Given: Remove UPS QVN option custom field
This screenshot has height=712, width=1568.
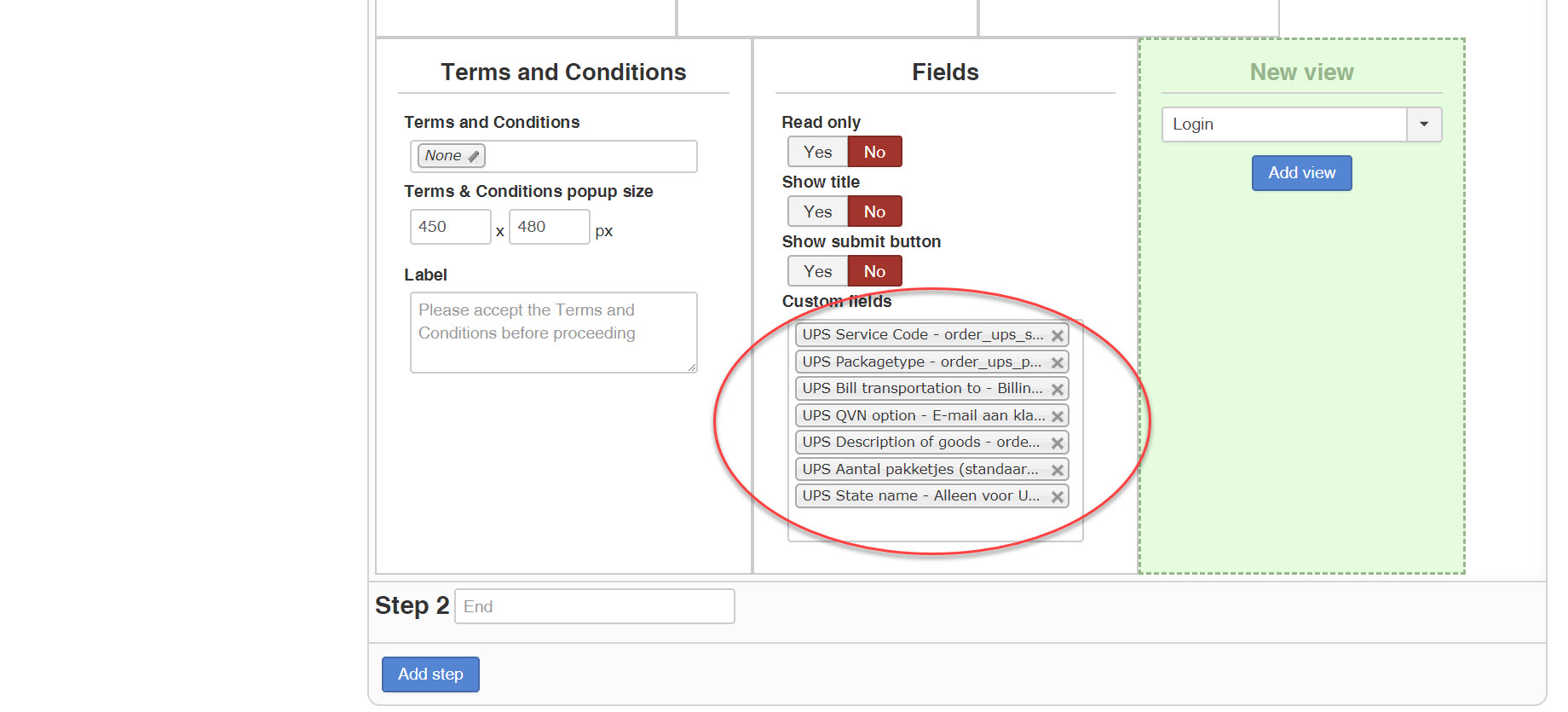Looking at the screenshot, I should pyautogui.click(x=1057, y=416).
